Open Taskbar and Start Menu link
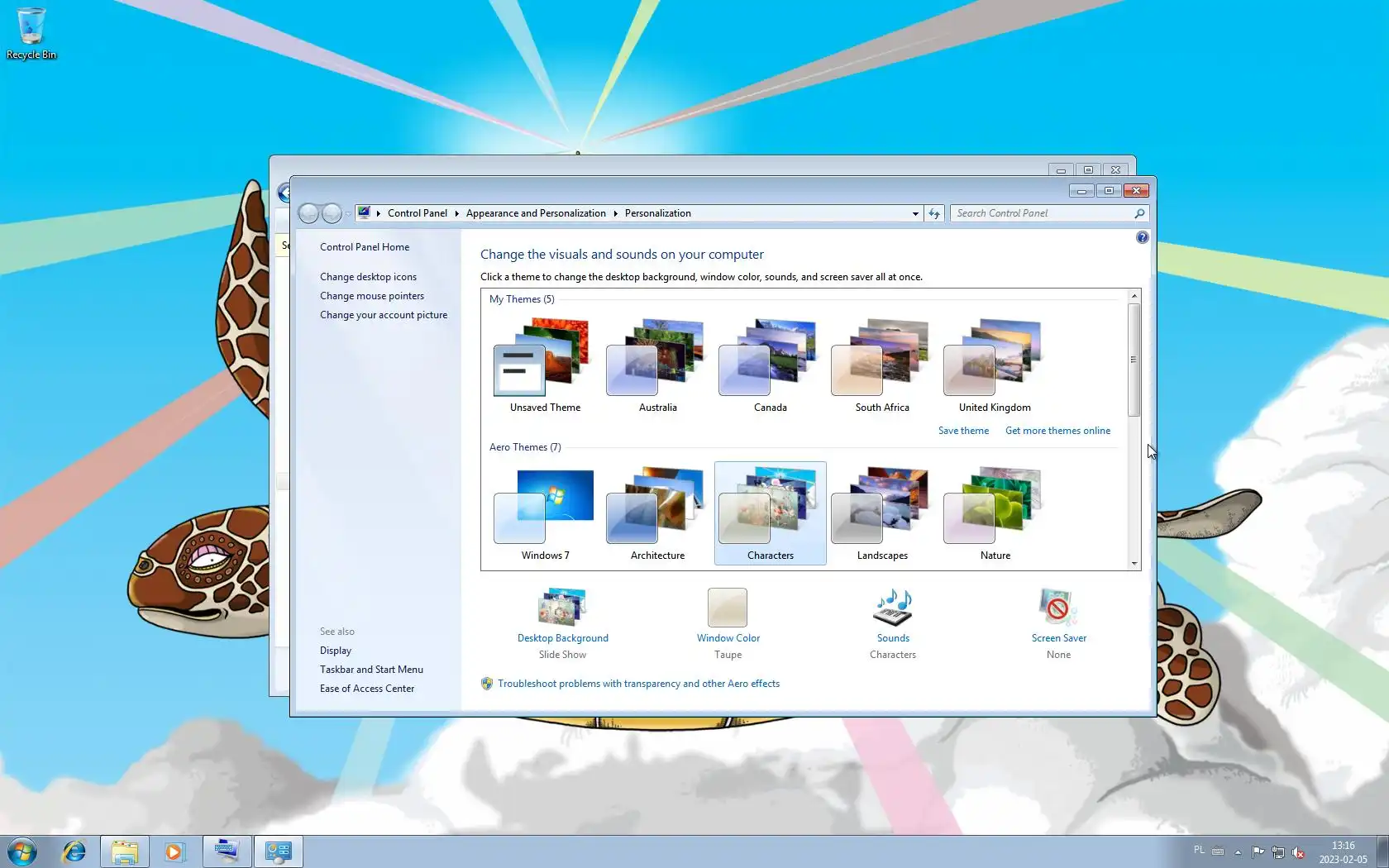1389x868 pixels. [371, 670]
